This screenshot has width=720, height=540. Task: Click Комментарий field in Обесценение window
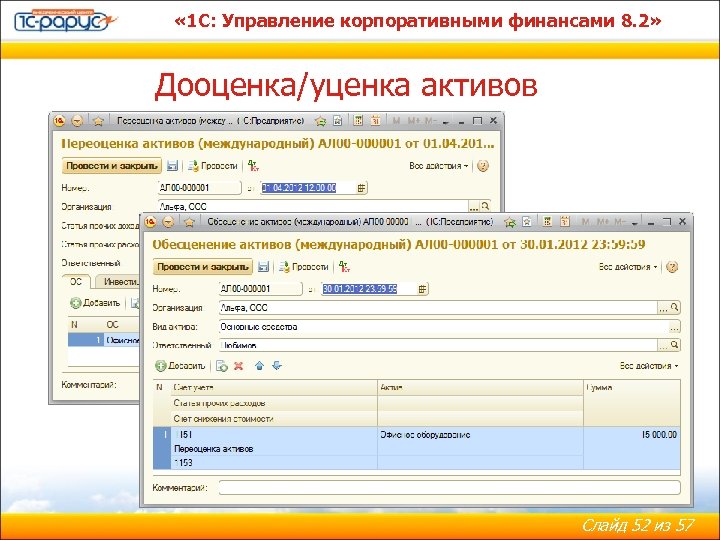(x=450, y=488)
